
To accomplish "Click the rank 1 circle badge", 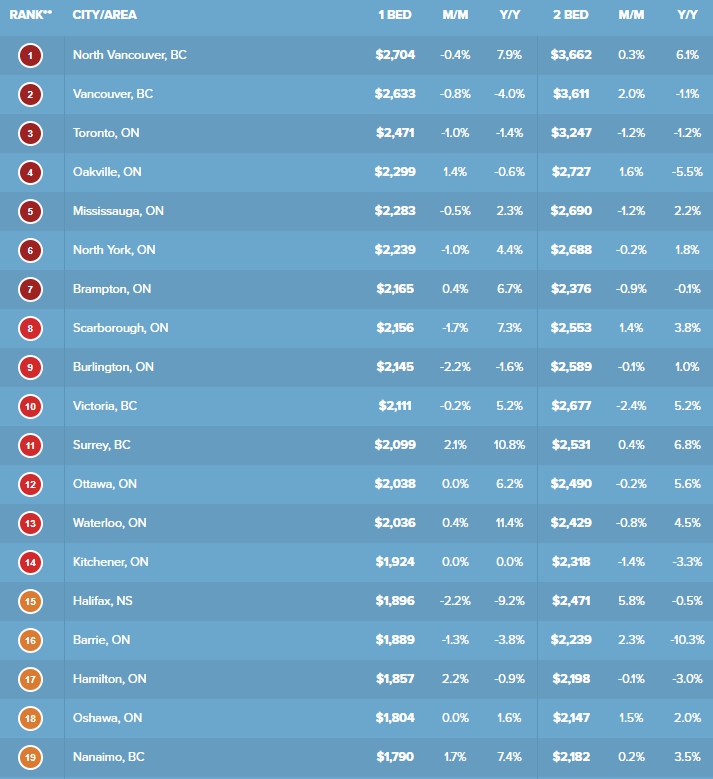I will pos(31,55).
